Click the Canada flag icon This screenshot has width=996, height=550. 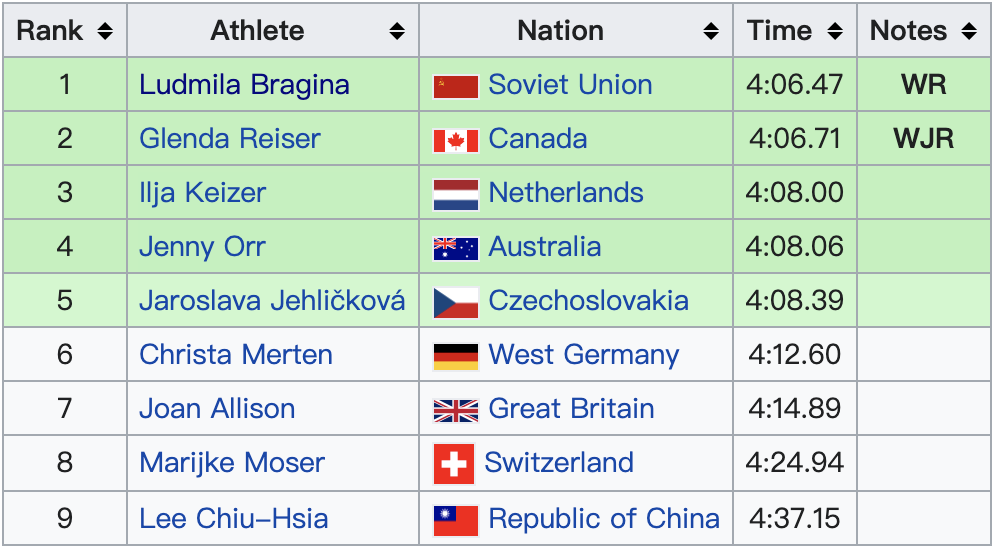[455, 140]
